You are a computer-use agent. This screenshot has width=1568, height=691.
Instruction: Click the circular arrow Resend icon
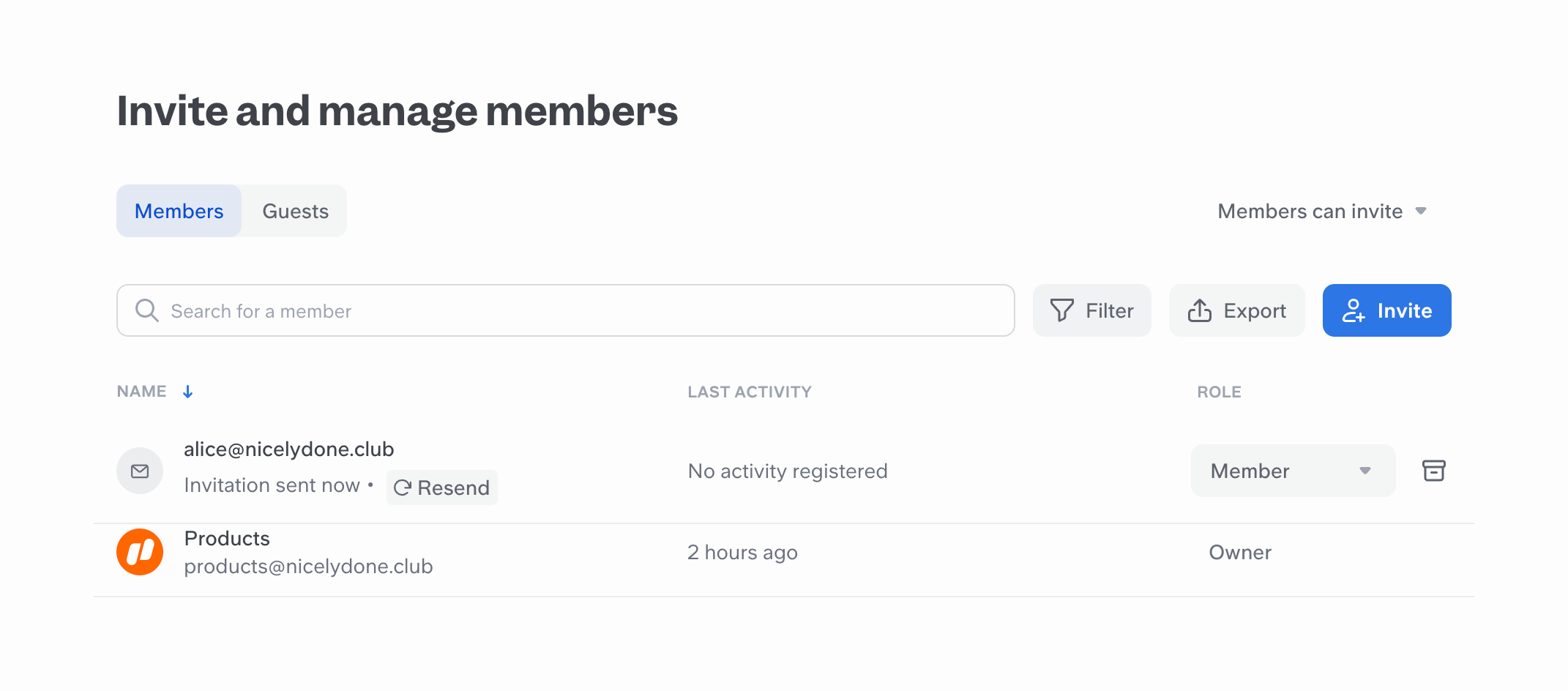pos(402,488)
